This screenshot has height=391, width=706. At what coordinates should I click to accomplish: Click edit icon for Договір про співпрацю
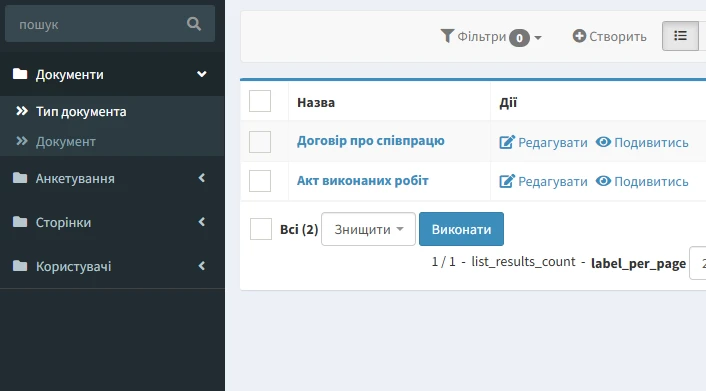coord(507,142)
